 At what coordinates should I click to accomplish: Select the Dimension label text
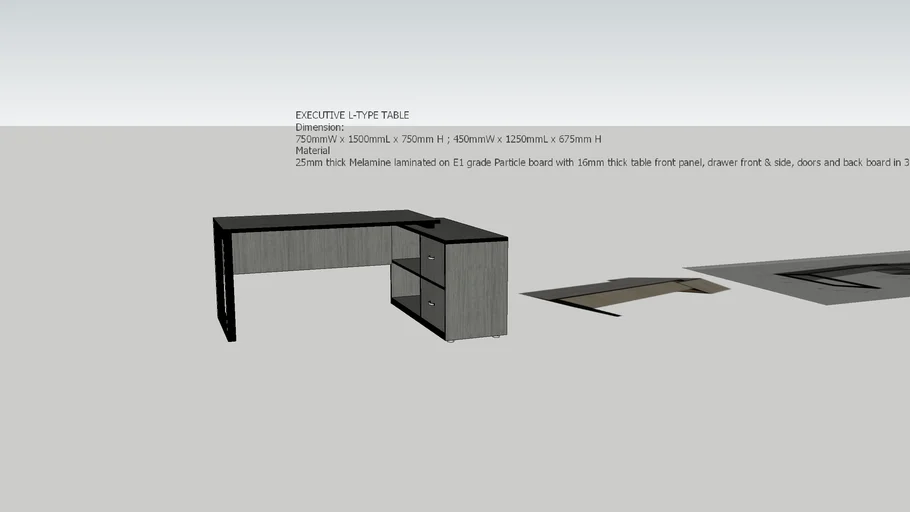coord(319,128)
